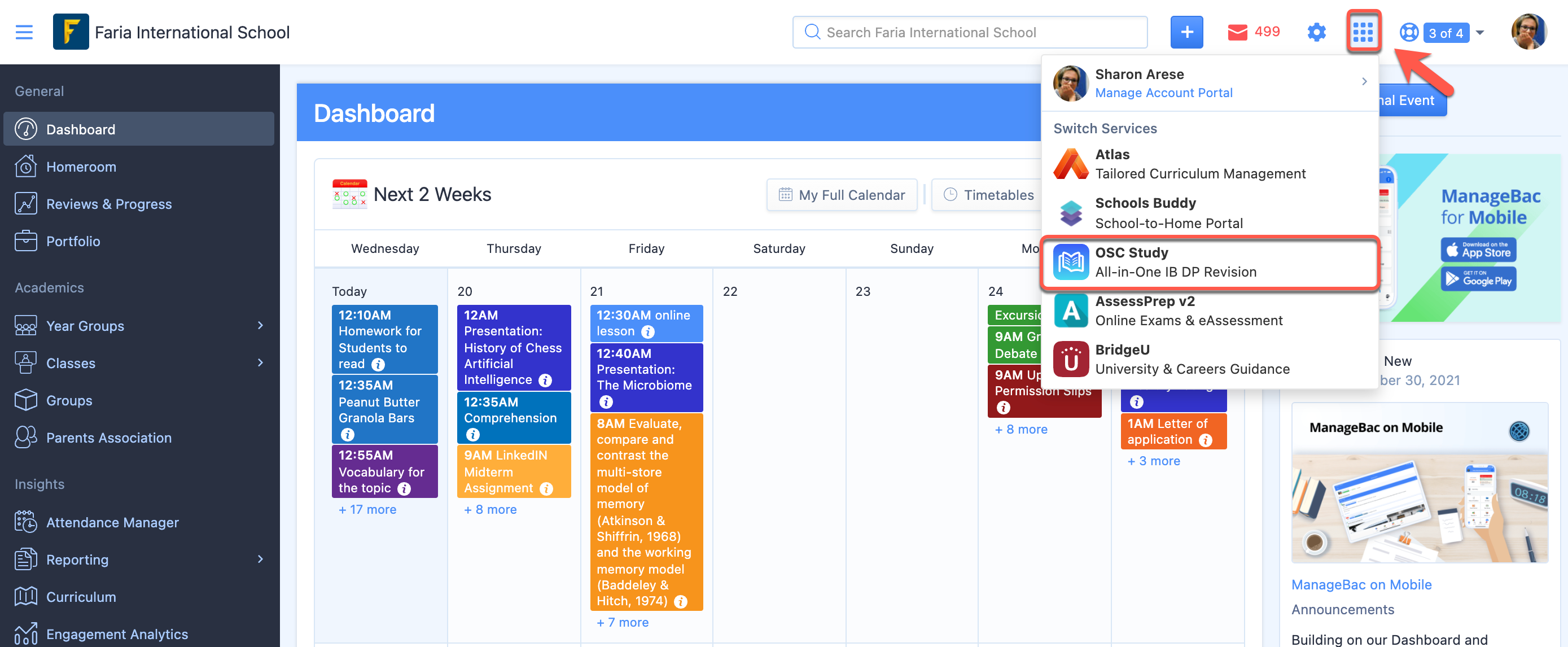Click the Atlas service logo
Image resolution: width=1568 pixels, height=647 pixels.
(1071, 164)
